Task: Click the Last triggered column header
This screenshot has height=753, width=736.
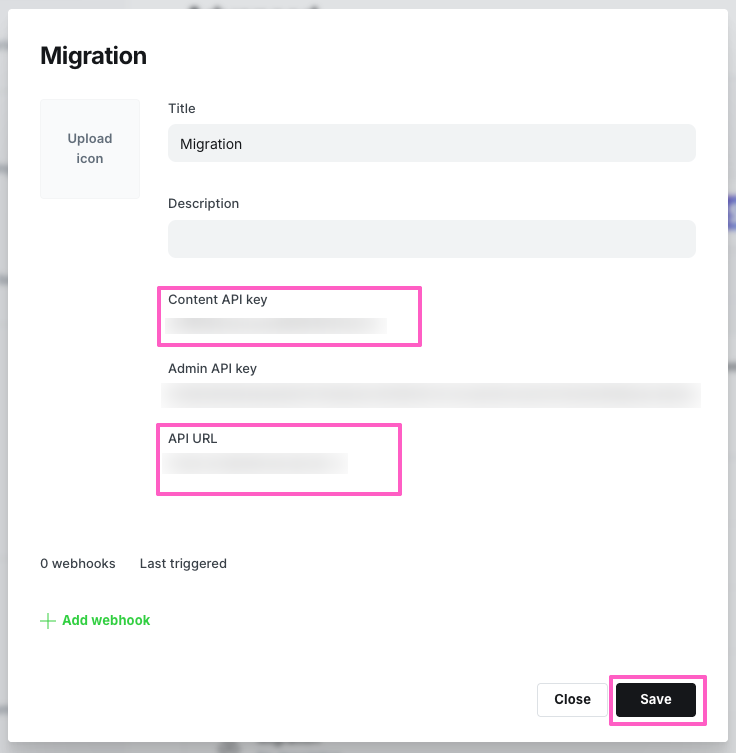Action: [183, 564]
